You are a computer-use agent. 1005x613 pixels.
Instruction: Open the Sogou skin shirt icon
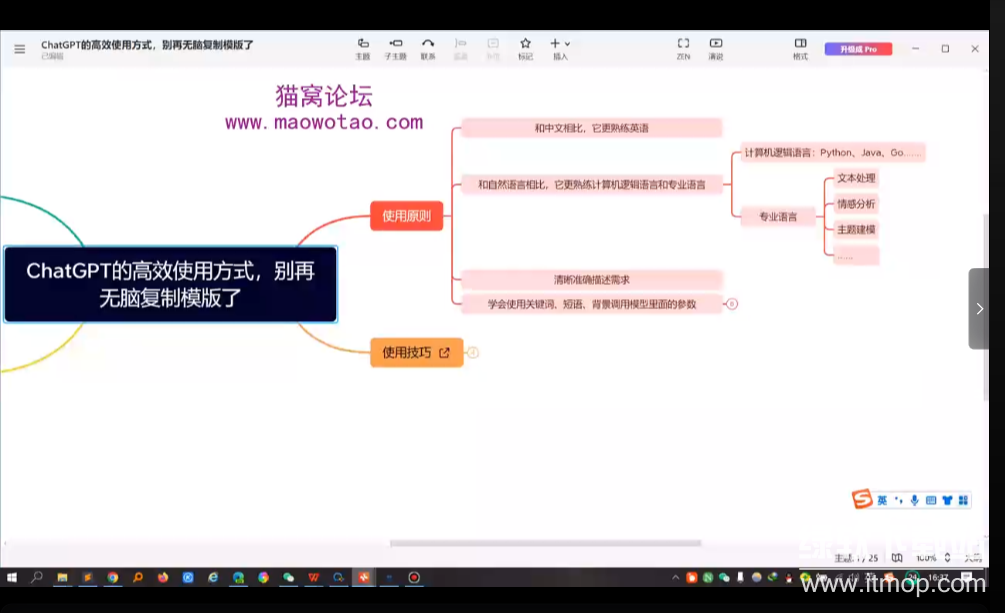point(947,500)
